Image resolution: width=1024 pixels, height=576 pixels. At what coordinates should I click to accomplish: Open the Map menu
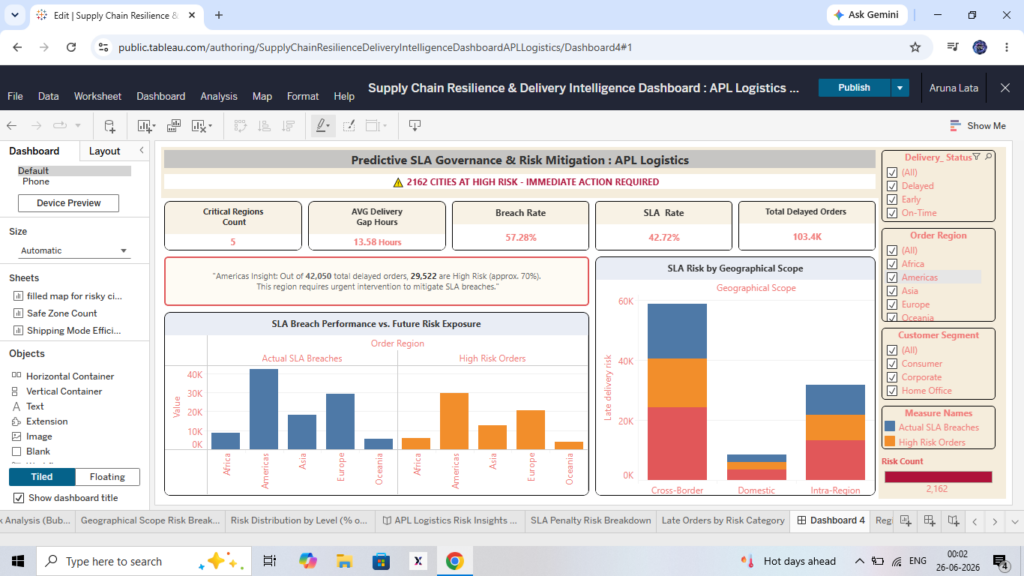pyautogui.click(x=262, y=96)
